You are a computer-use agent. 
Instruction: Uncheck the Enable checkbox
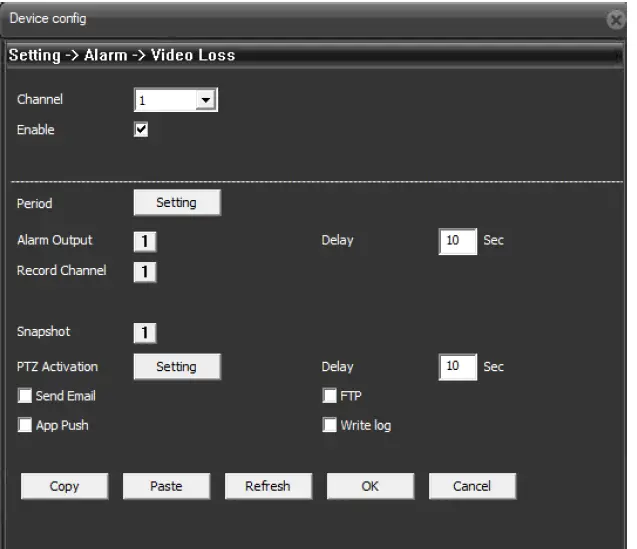click(141, 130)
